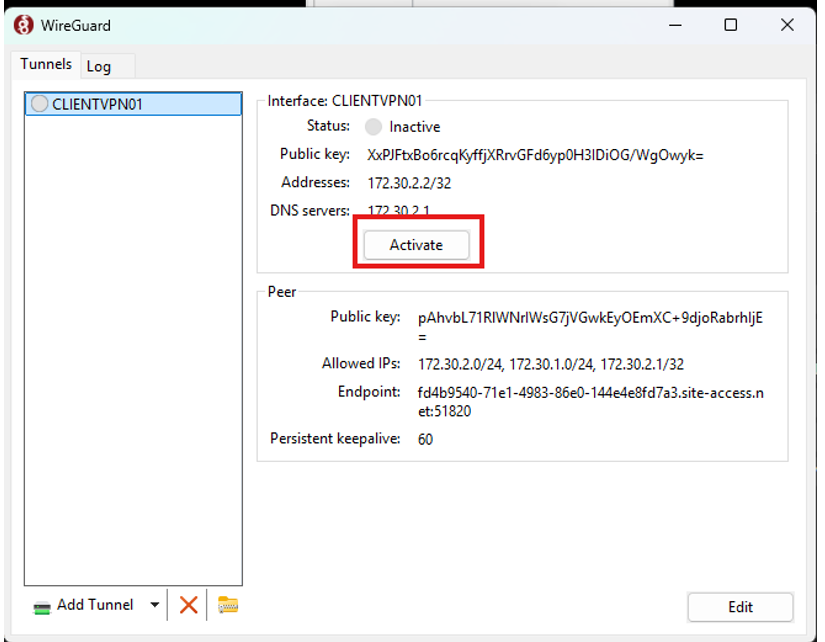Select the CLIENTVPN01 tunnel in the list
Viewport: 825px width, 642px height.
(134, 104)
